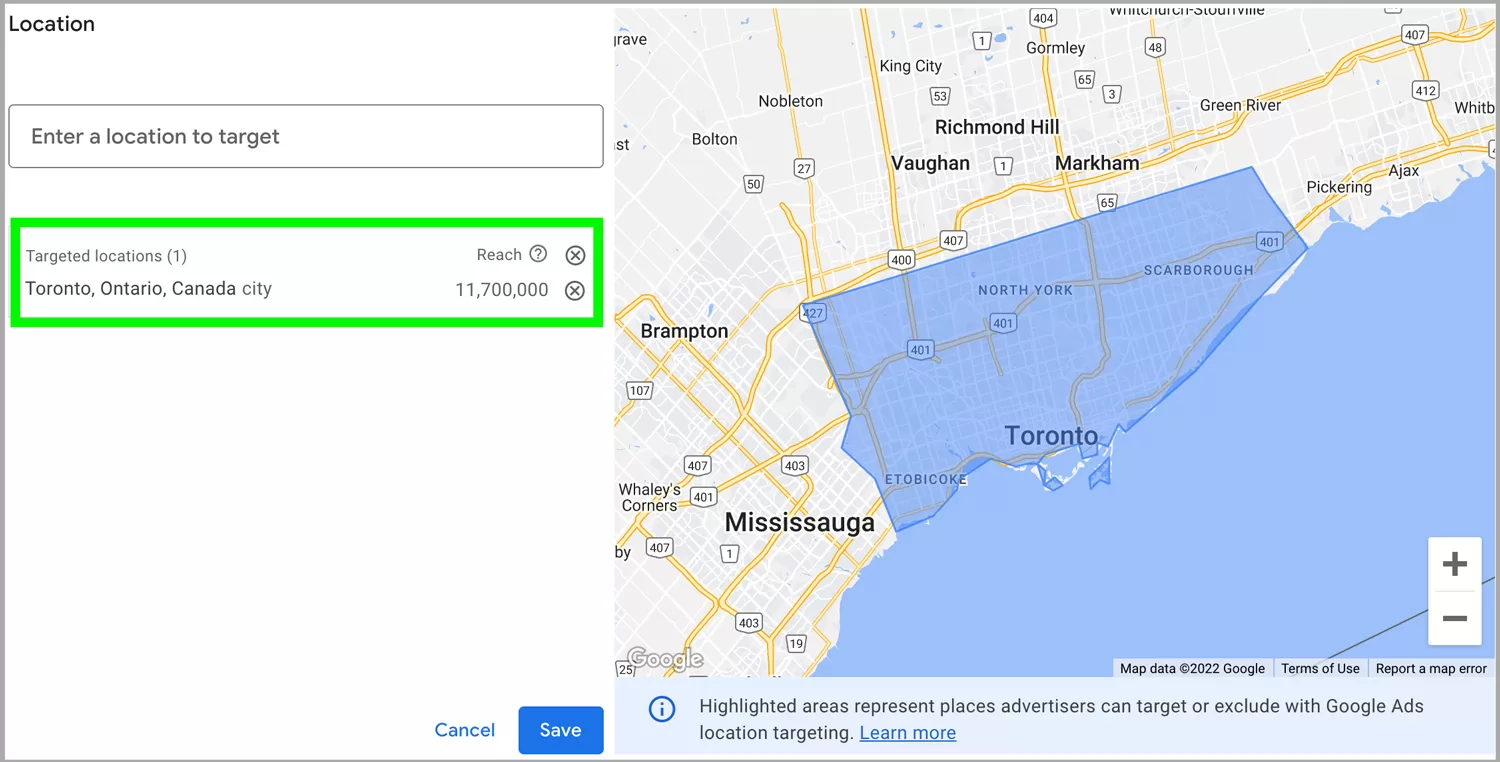Click the 11,700,000 reach value
This screenshot has height=762, width=1500.
point(501,290)
